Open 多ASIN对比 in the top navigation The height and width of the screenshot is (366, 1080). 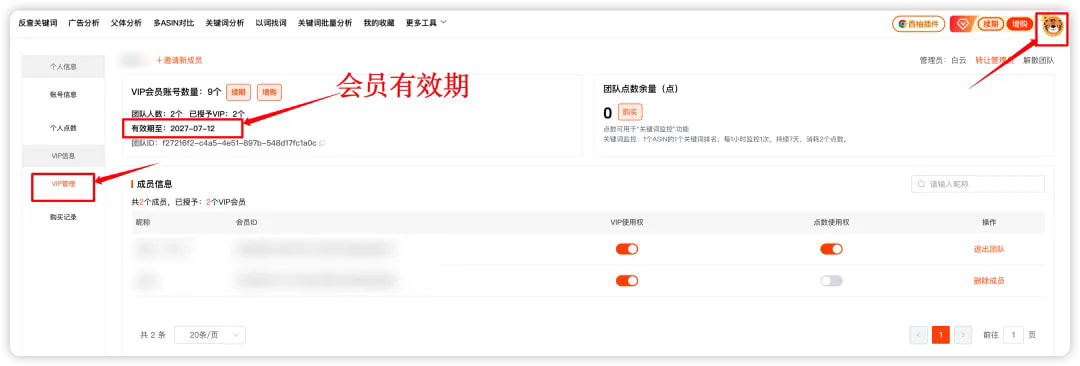pos(174,23)
